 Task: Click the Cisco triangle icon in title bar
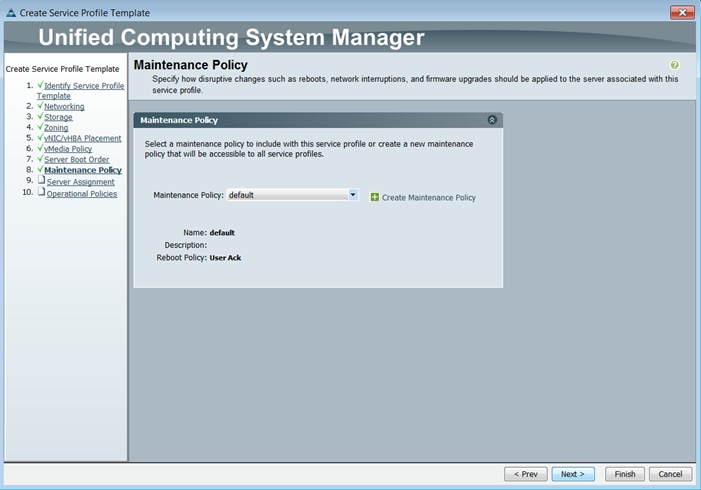click(11, 13)
